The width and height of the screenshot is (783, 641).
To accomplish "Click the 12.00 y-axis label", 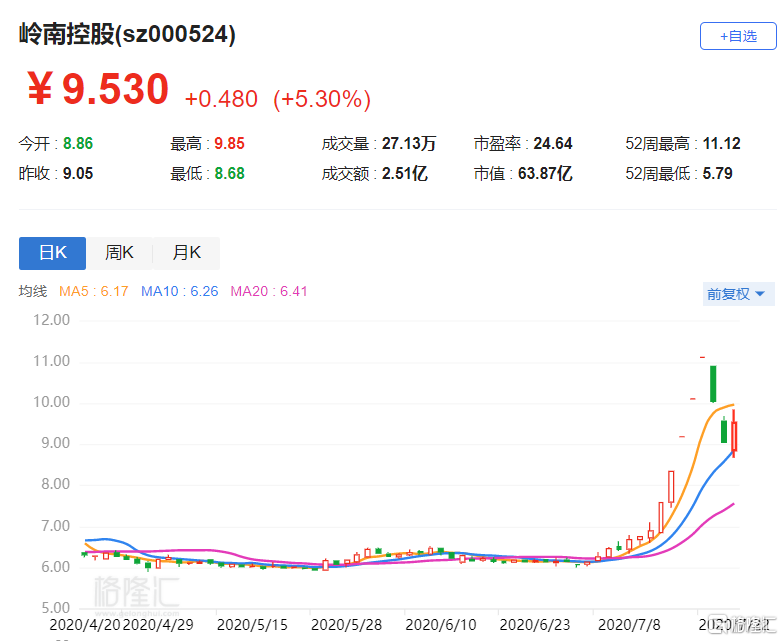I will [x=51, y=320].
